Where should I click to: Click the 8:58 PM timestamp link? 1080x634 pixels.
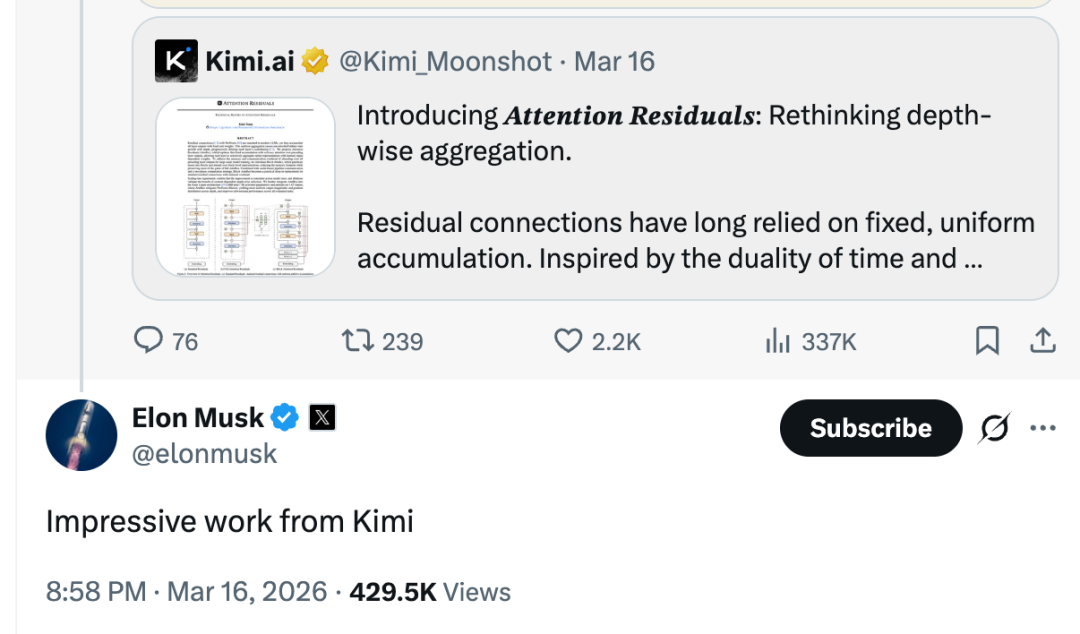(x=96, y=591)
